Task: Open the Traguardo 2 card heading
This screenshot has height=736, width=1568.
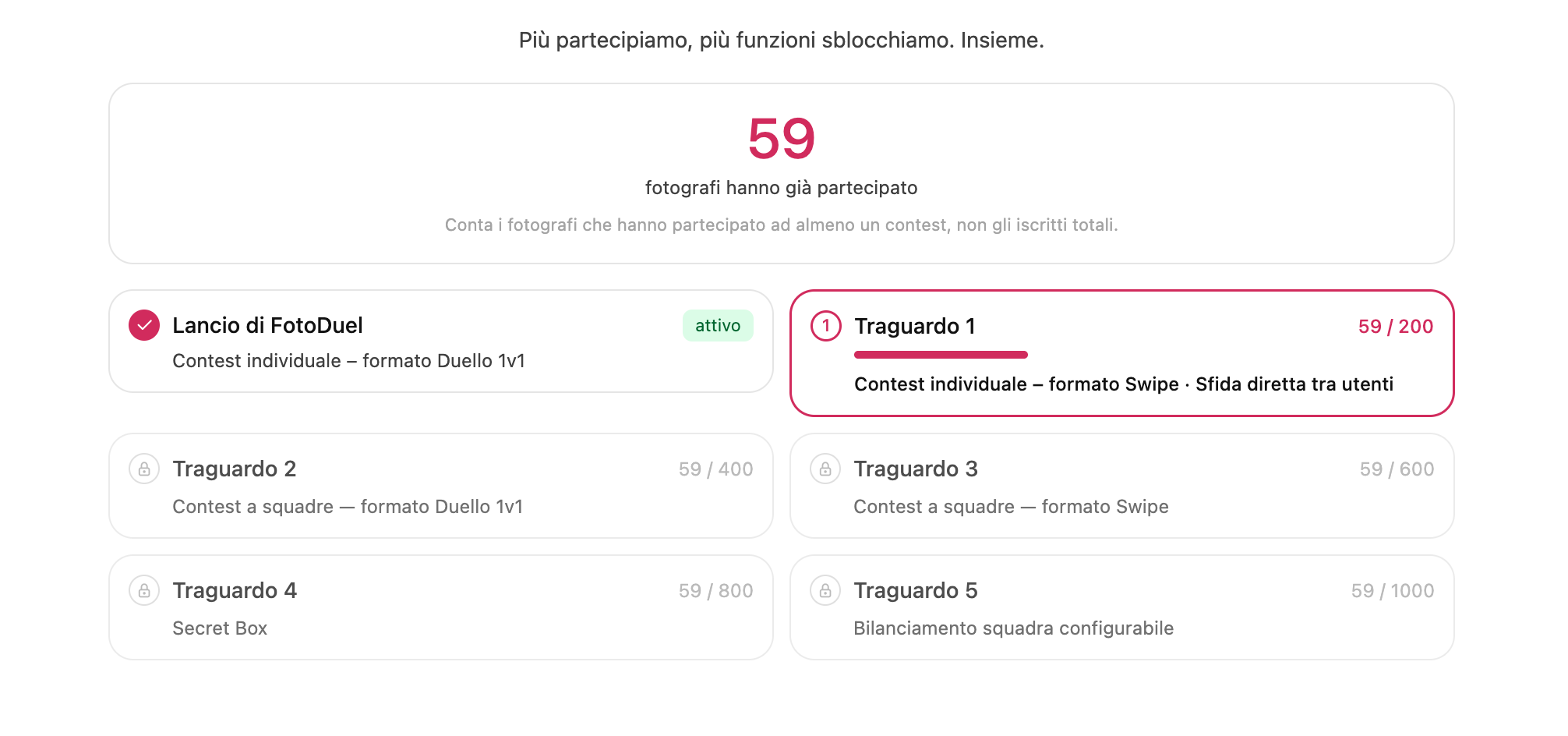Action: [235, 469]
